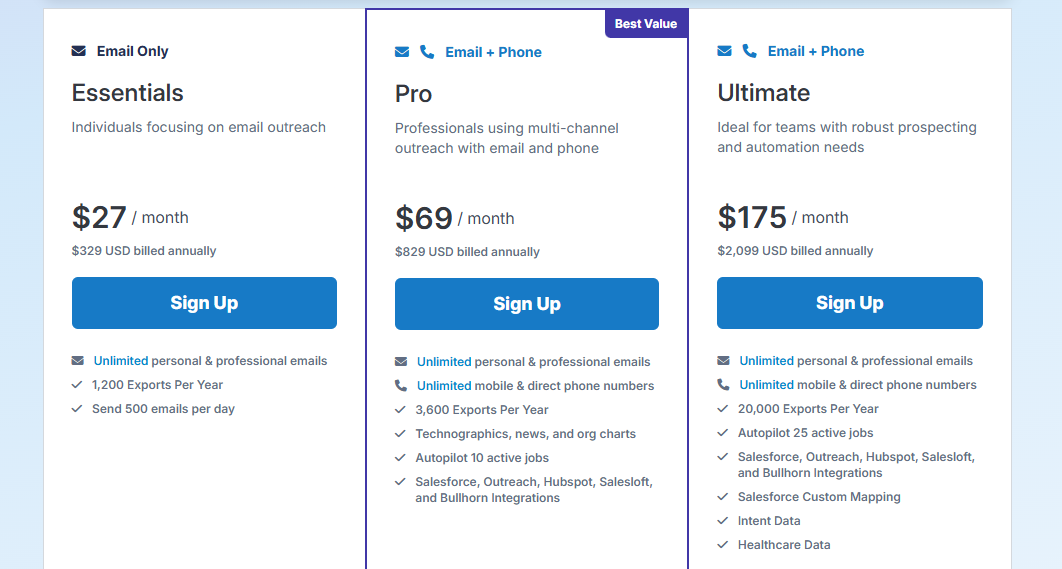This screenshot has width=1062, height=569.
Task: Click the phone icon in Pro plan header
Action: pos(427,52)
